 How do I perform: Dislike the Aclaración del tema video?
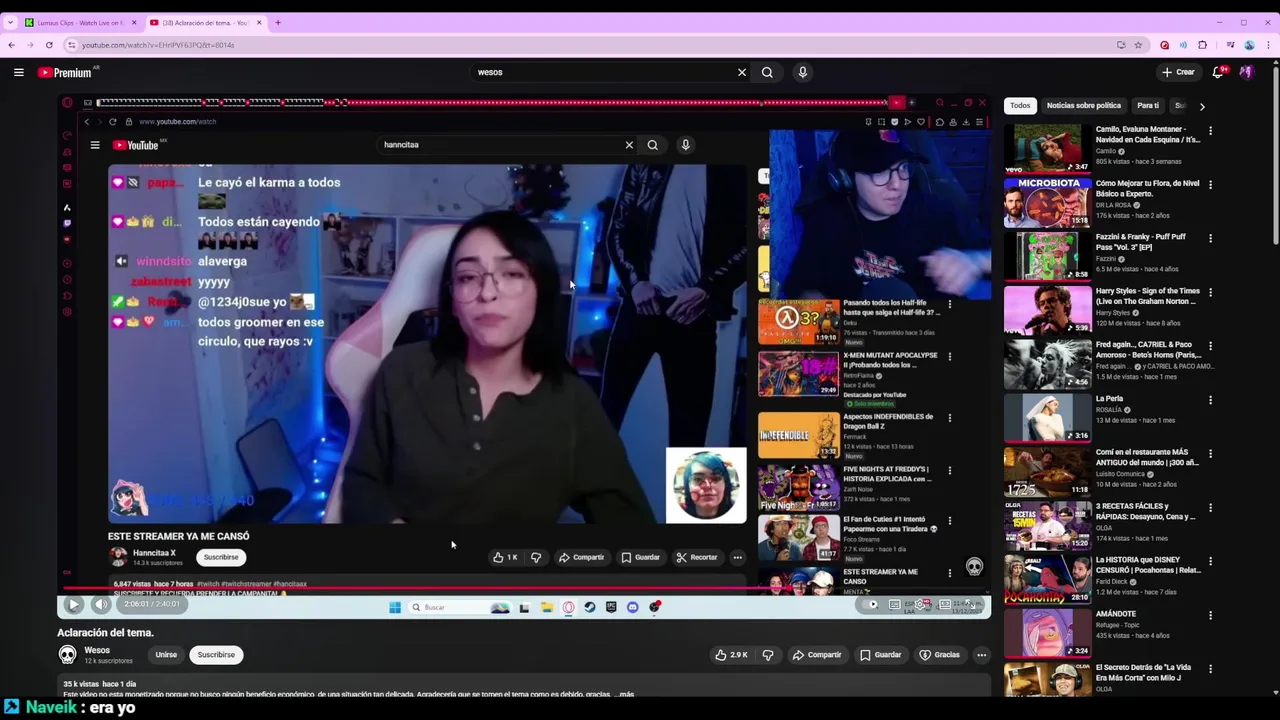pyautogui.click(x=768, y=655)
